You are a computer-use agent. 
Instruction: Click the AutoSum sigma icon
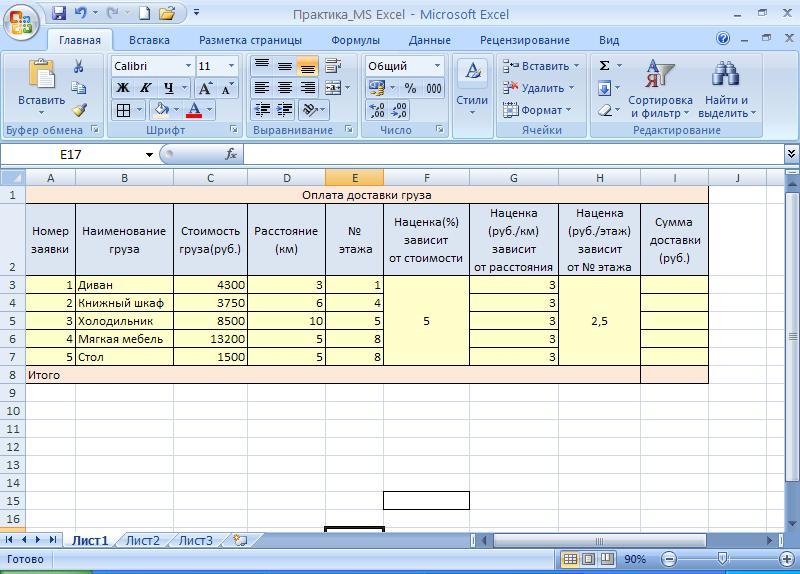604,66
